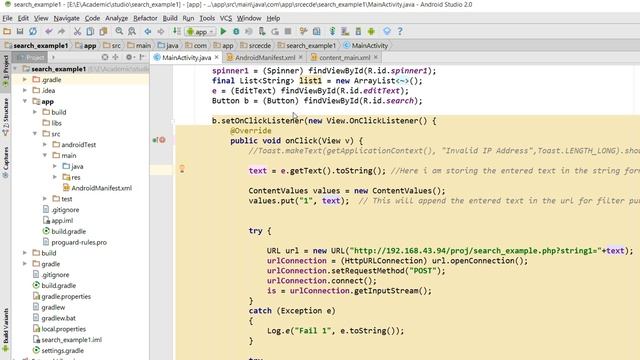640x360 pixels.
Task: Toggle the Build Variants side tab
Action: (x=6, y=330)
